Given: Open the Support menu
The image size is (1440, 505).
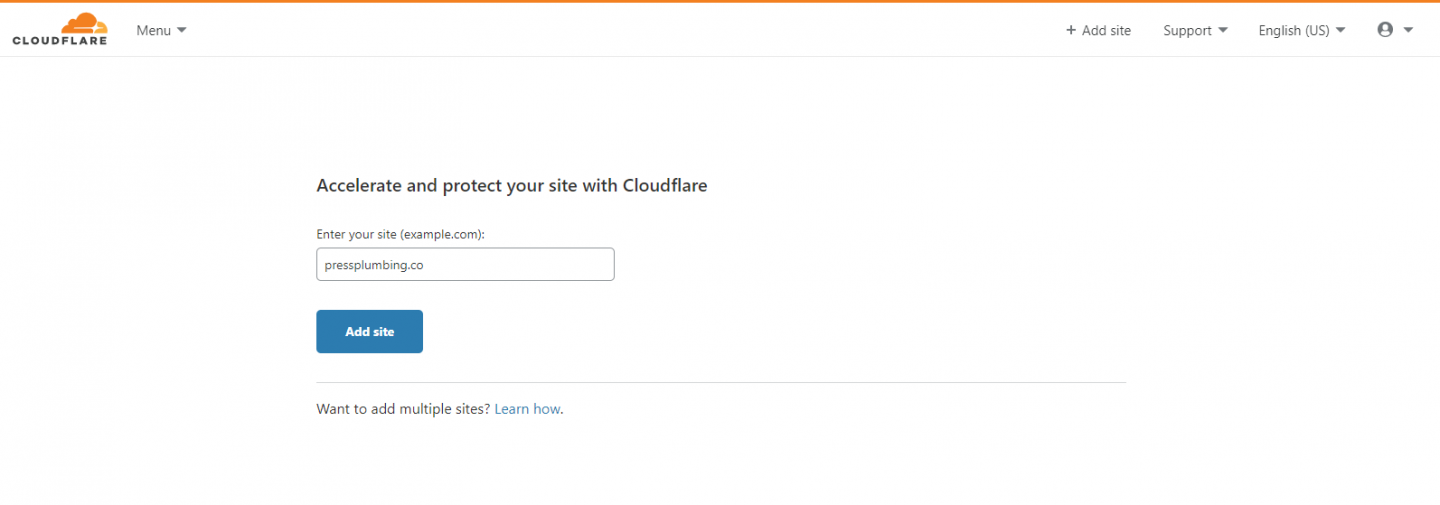Looking at the screenshot, I should tap(1195, 30).
